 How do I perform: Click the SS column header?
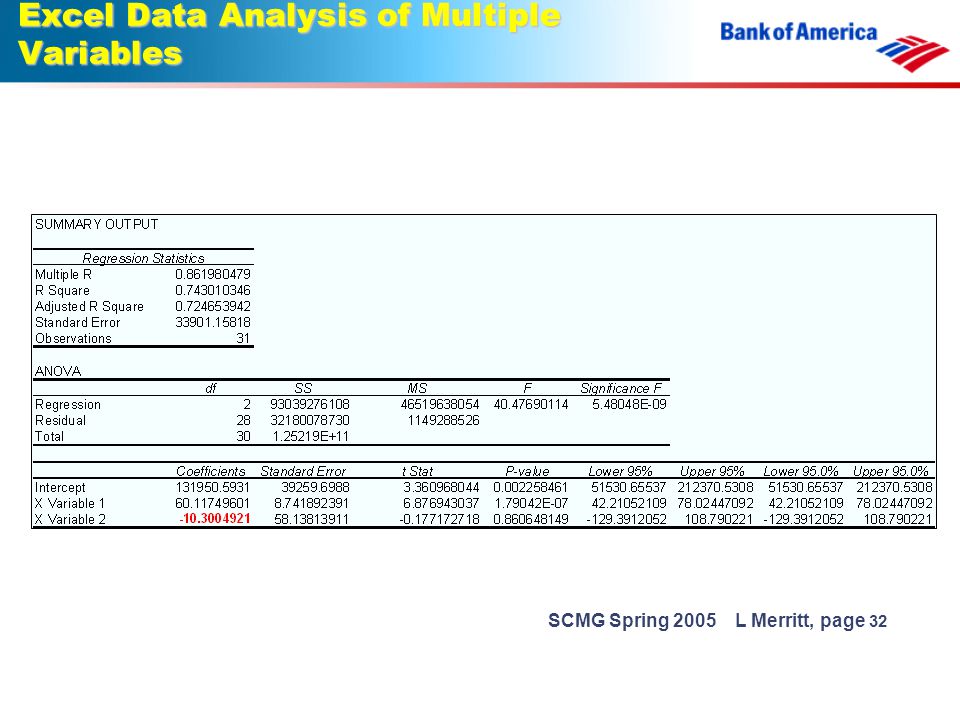point(303,388)
